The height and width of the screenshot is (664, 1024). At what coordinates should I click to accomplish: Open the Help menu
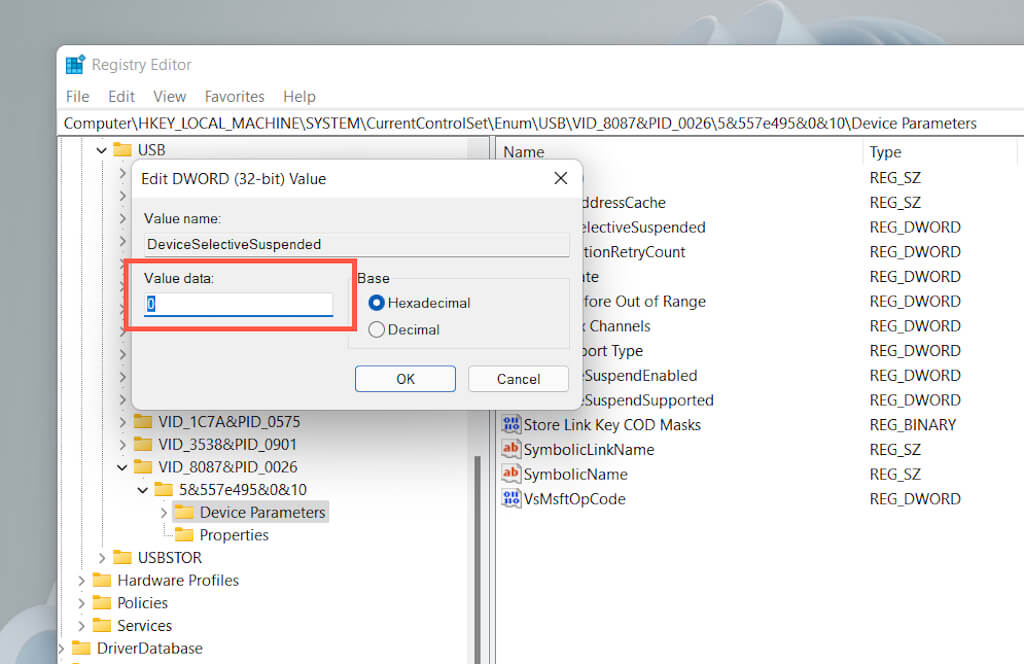pyautogui.click(x=299, y=97)
